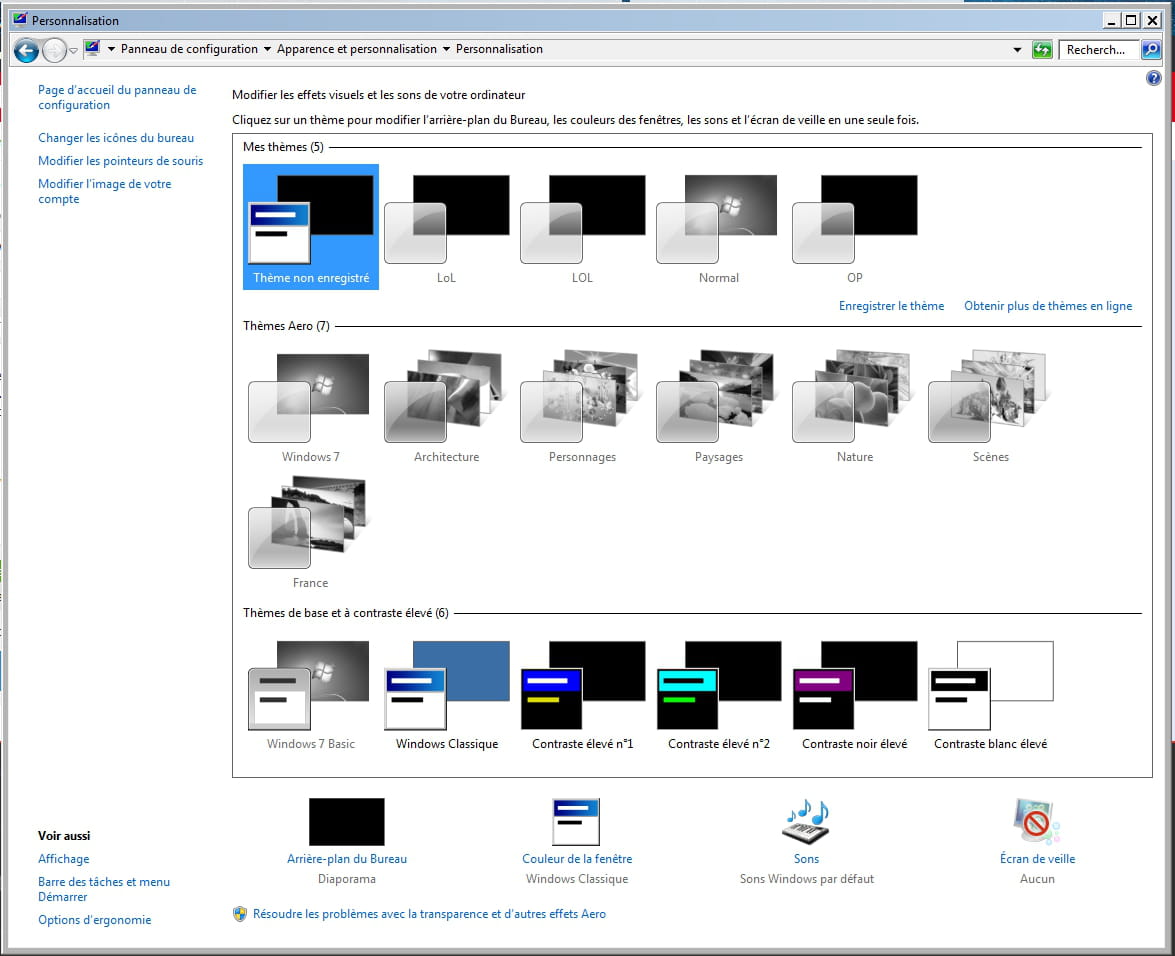This screenshot has width=1175, height=956.
Task: Open Changer les icônes du bureau
Action: click(x=116, y=138)
